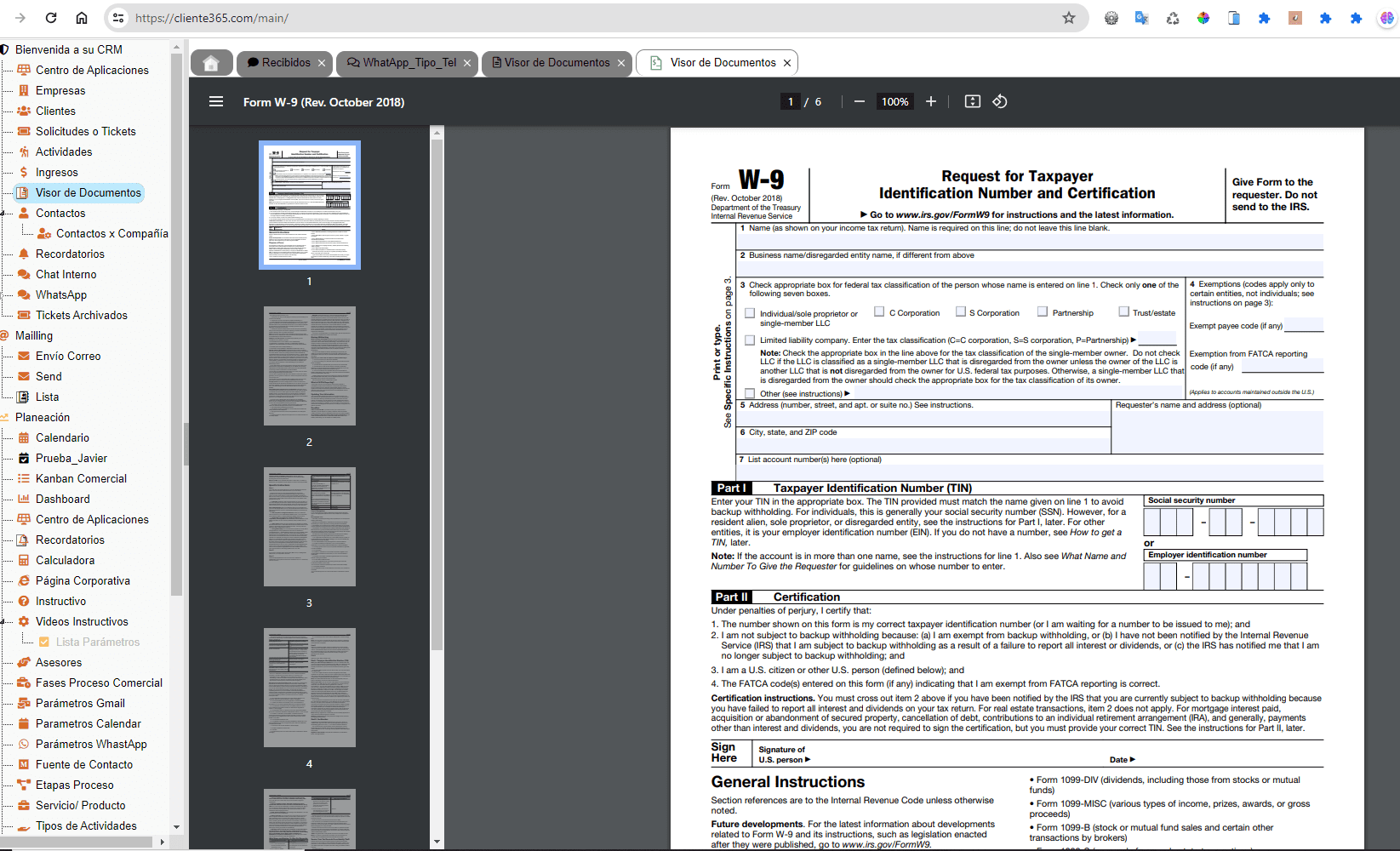This screenshot has height=851, width=1400.
Task: Select page 4 thumbnail
Action: coord(310,688)
